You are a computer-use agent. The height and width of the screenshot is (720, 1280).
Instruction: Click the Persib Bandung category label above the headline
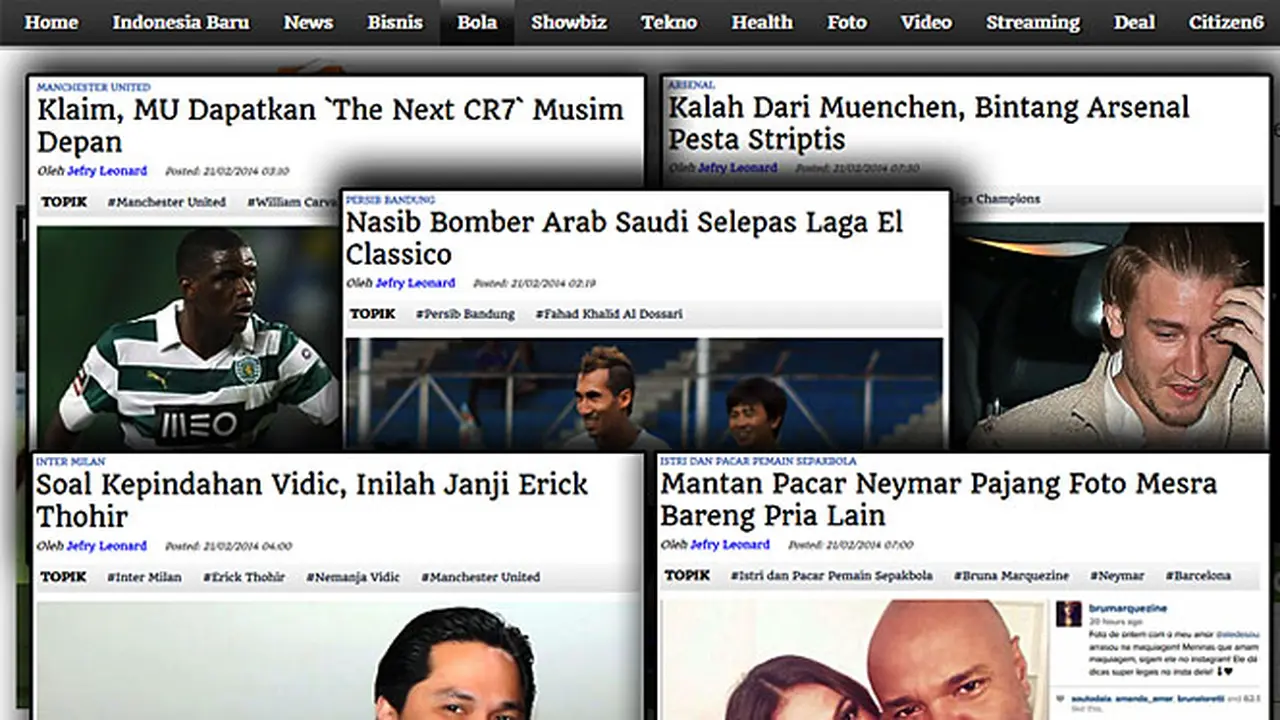coord(390,200)
